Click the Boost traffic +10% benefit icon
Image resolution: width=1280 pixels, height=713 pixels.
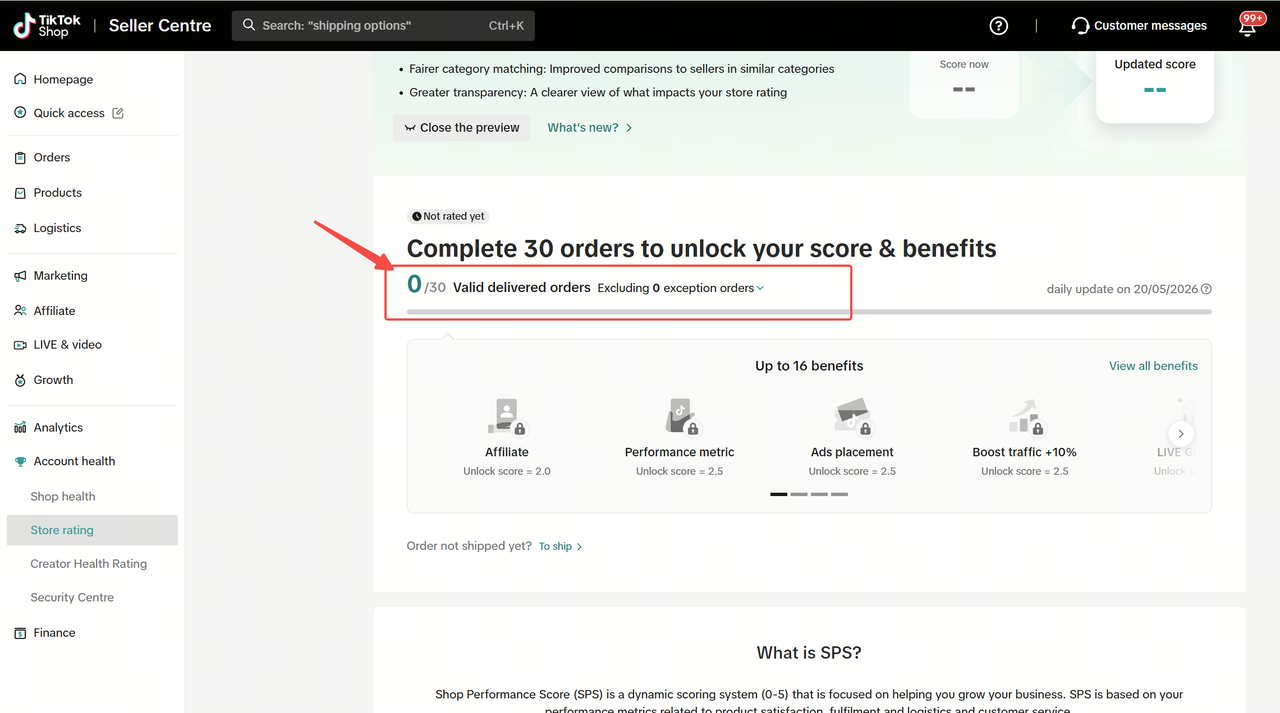coord(1025,416)
